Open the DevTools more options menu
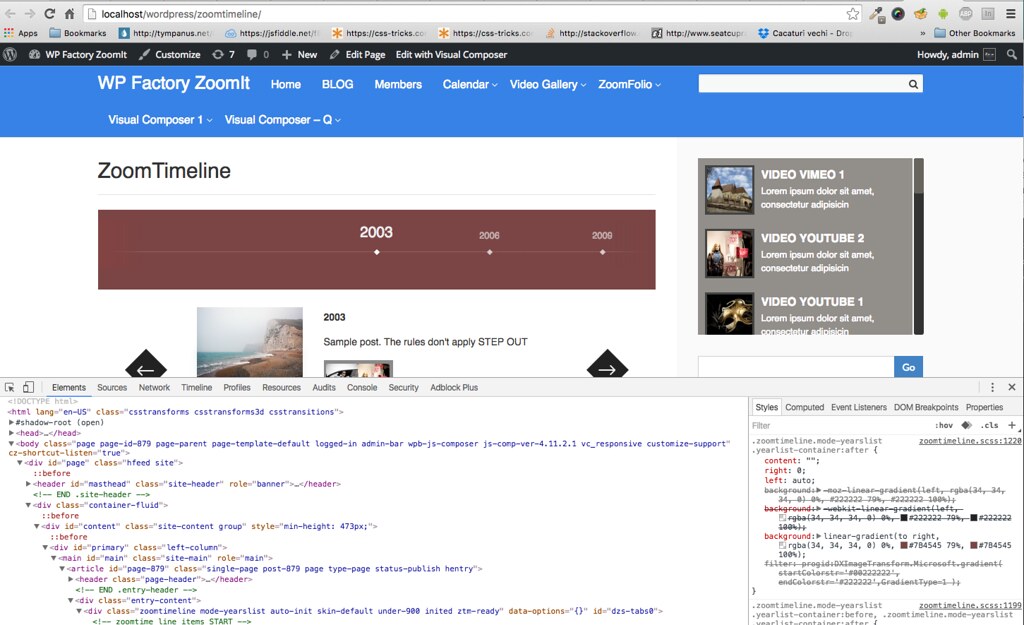Viewport: 1024px width, 625px height. click(x=992, y=388)
